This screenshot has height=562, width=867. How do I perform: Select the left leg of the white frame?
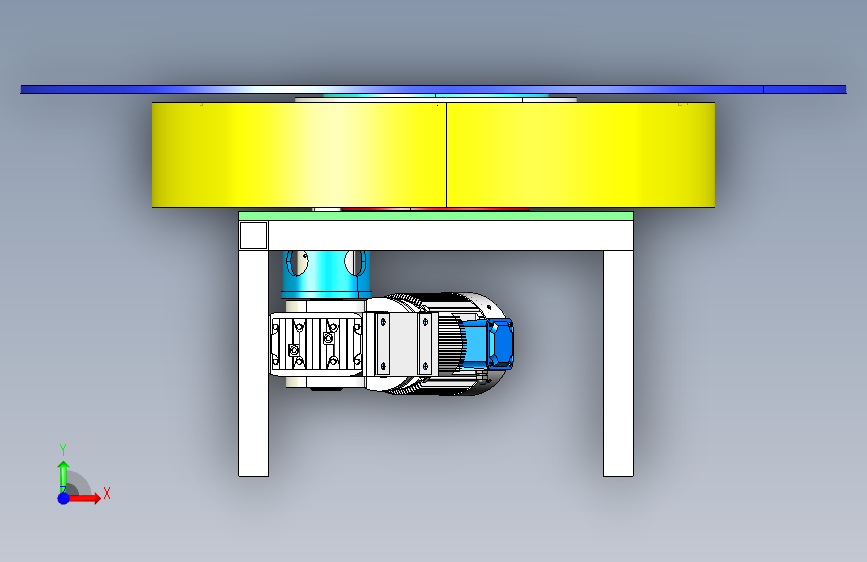(x=253, y=363)
